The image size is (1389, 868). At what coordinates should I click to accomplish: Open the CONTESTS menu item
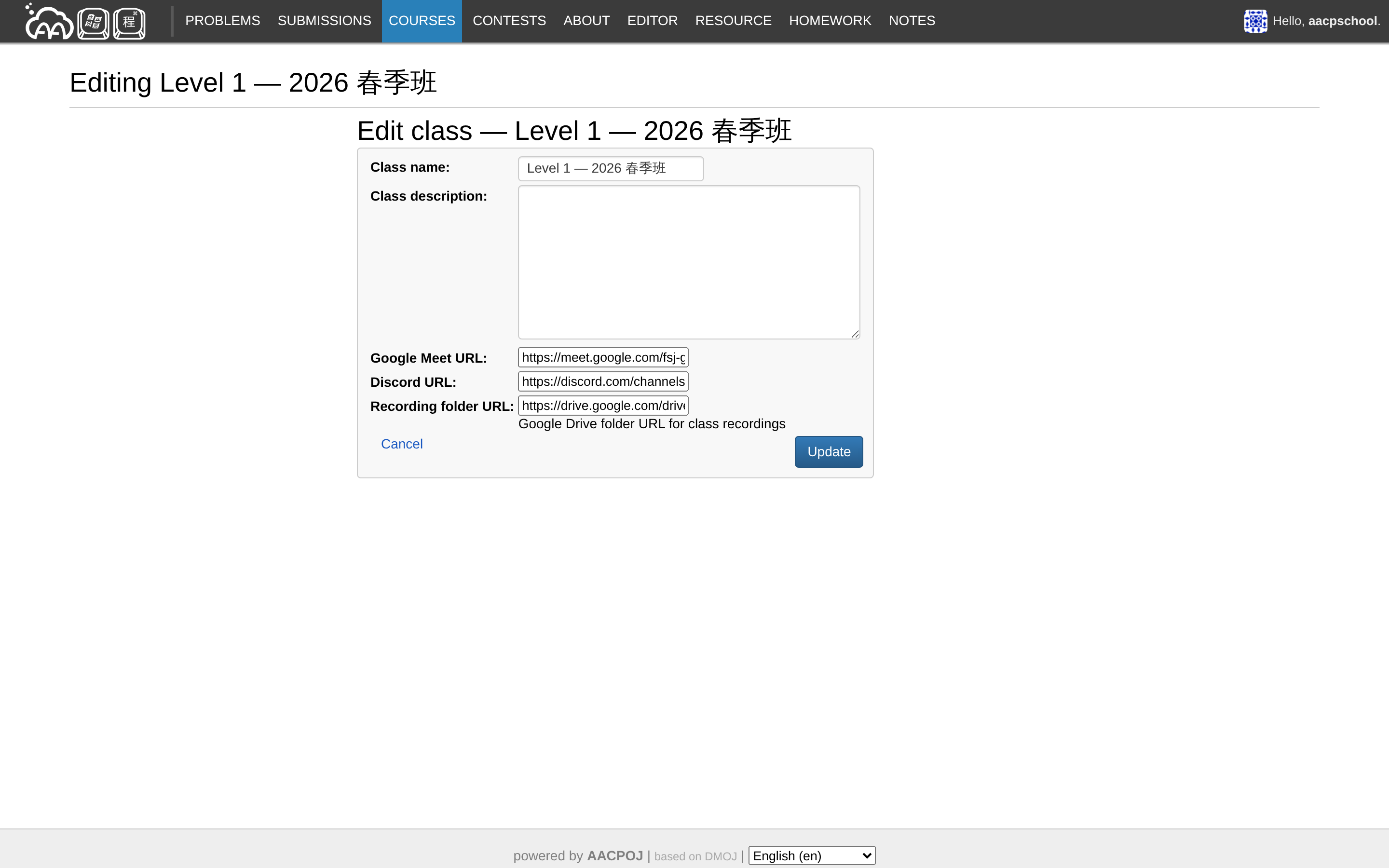(509, 21)
